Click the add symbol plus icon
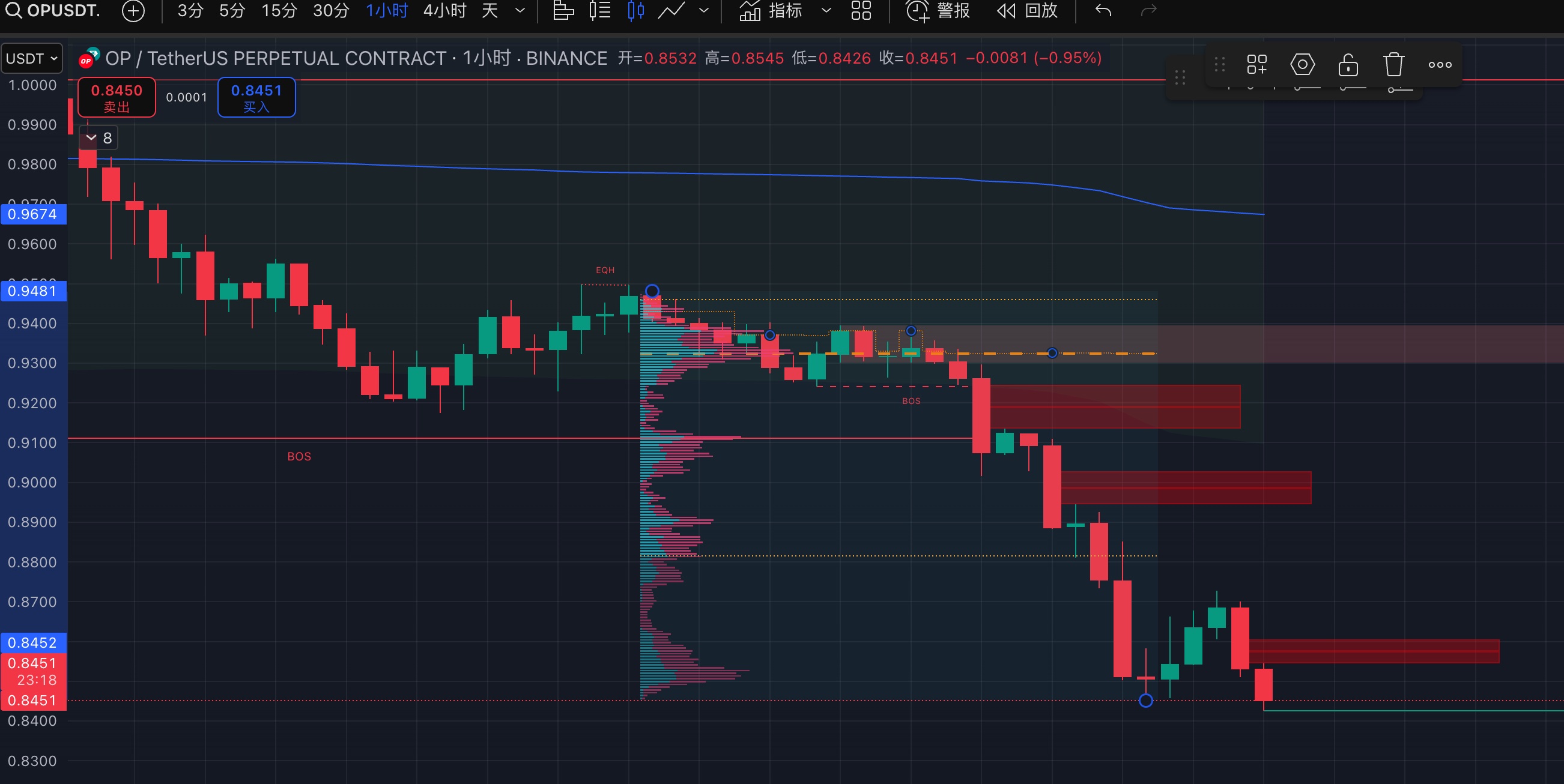This screenshot has width=1564, height=784. pyautogui.click(x=133, y=10)
